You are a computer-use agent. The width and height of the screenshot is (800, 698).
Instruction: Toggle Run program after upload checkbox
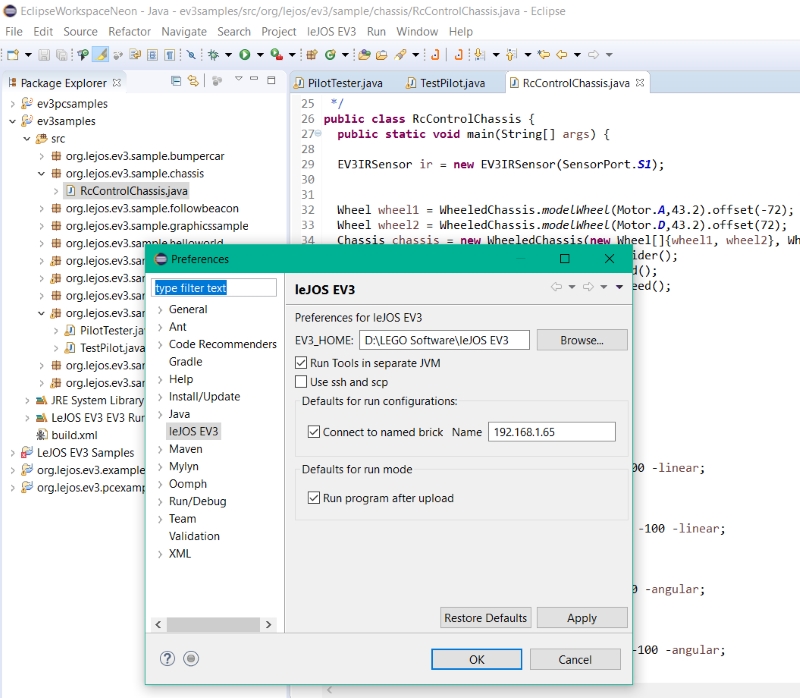(314, 497)
